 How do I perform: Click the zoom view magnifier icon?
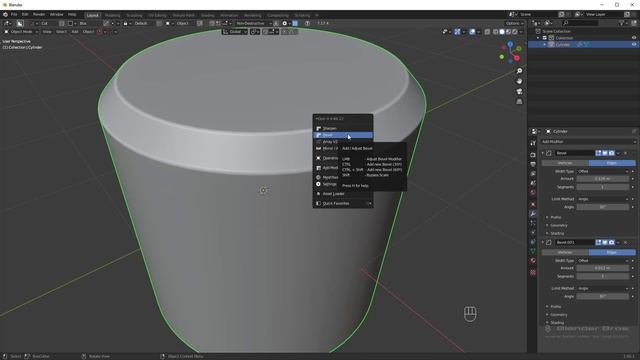[x=519, y=71]
